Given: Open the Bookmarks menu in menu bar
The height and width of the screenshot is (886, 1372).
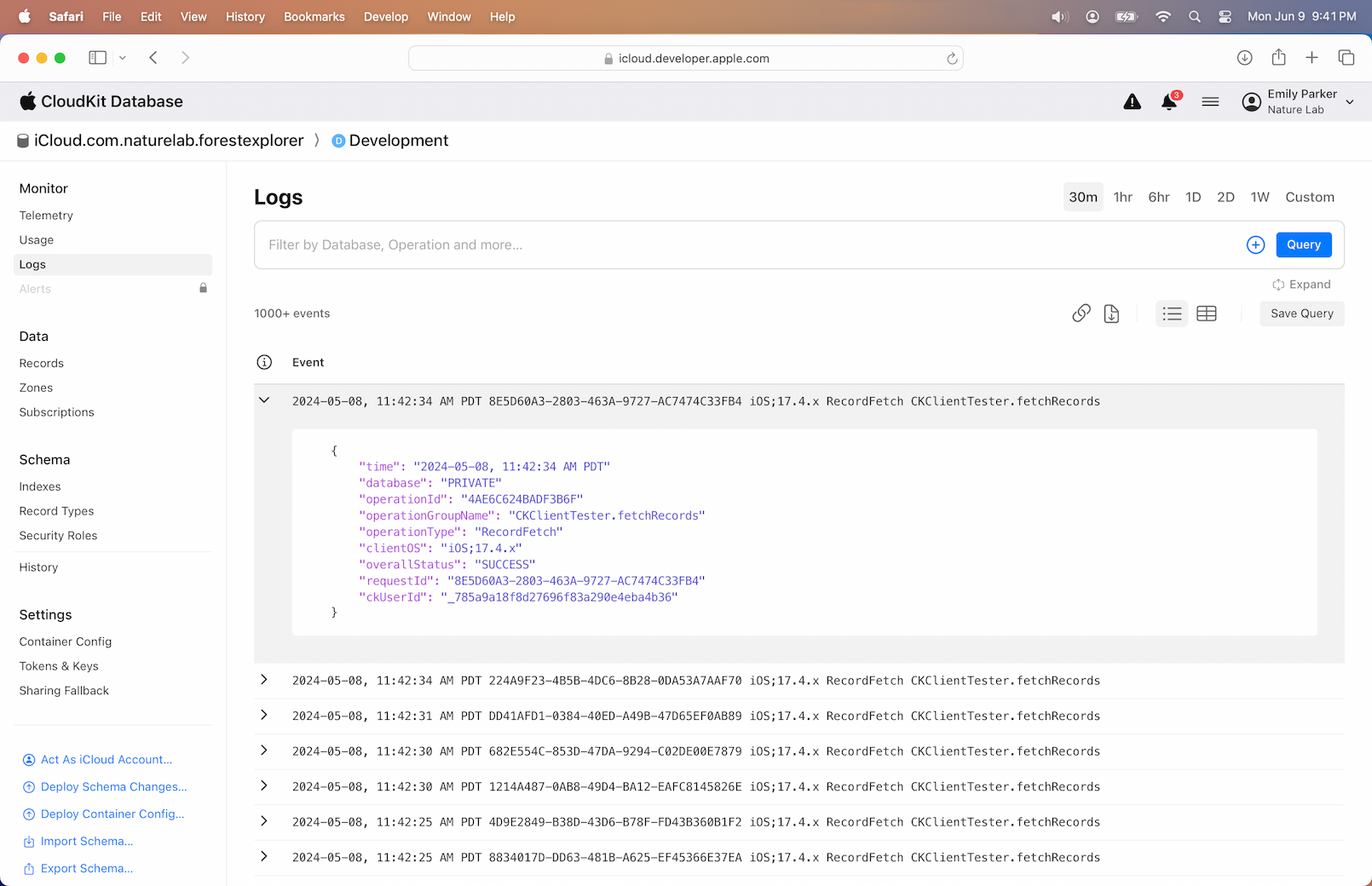Looking at the screenshot, I should pos(314,17).
